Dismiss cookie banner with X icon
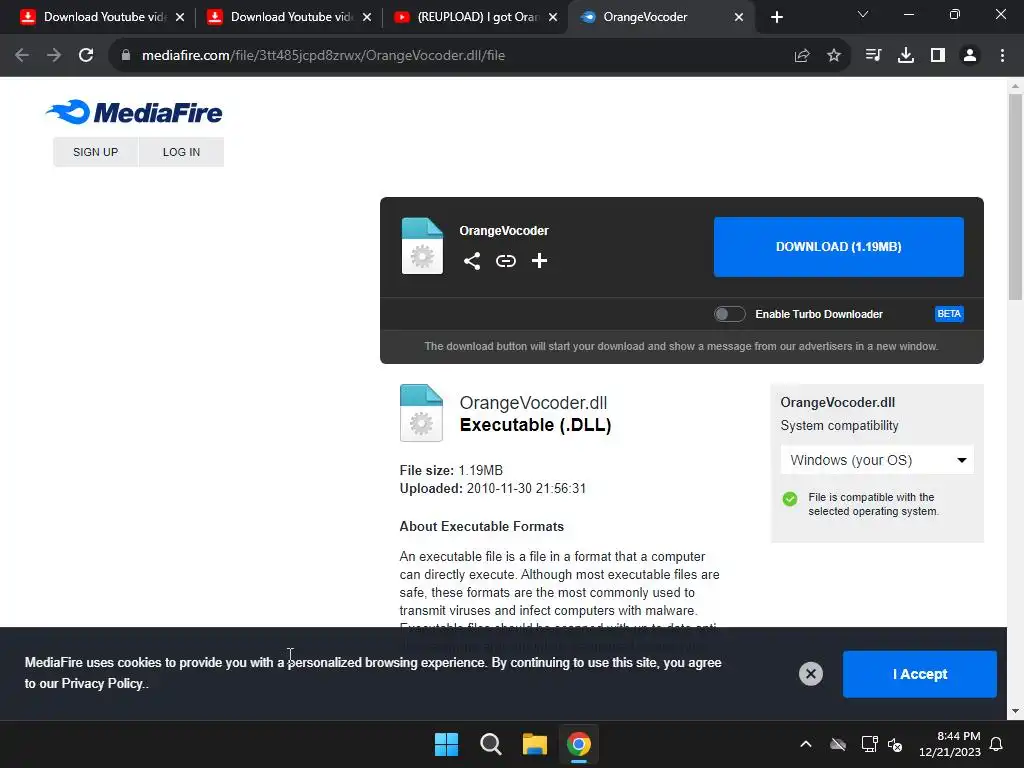Image resolution: width=1024 pixels, height=768 pixels. (810, 673)
